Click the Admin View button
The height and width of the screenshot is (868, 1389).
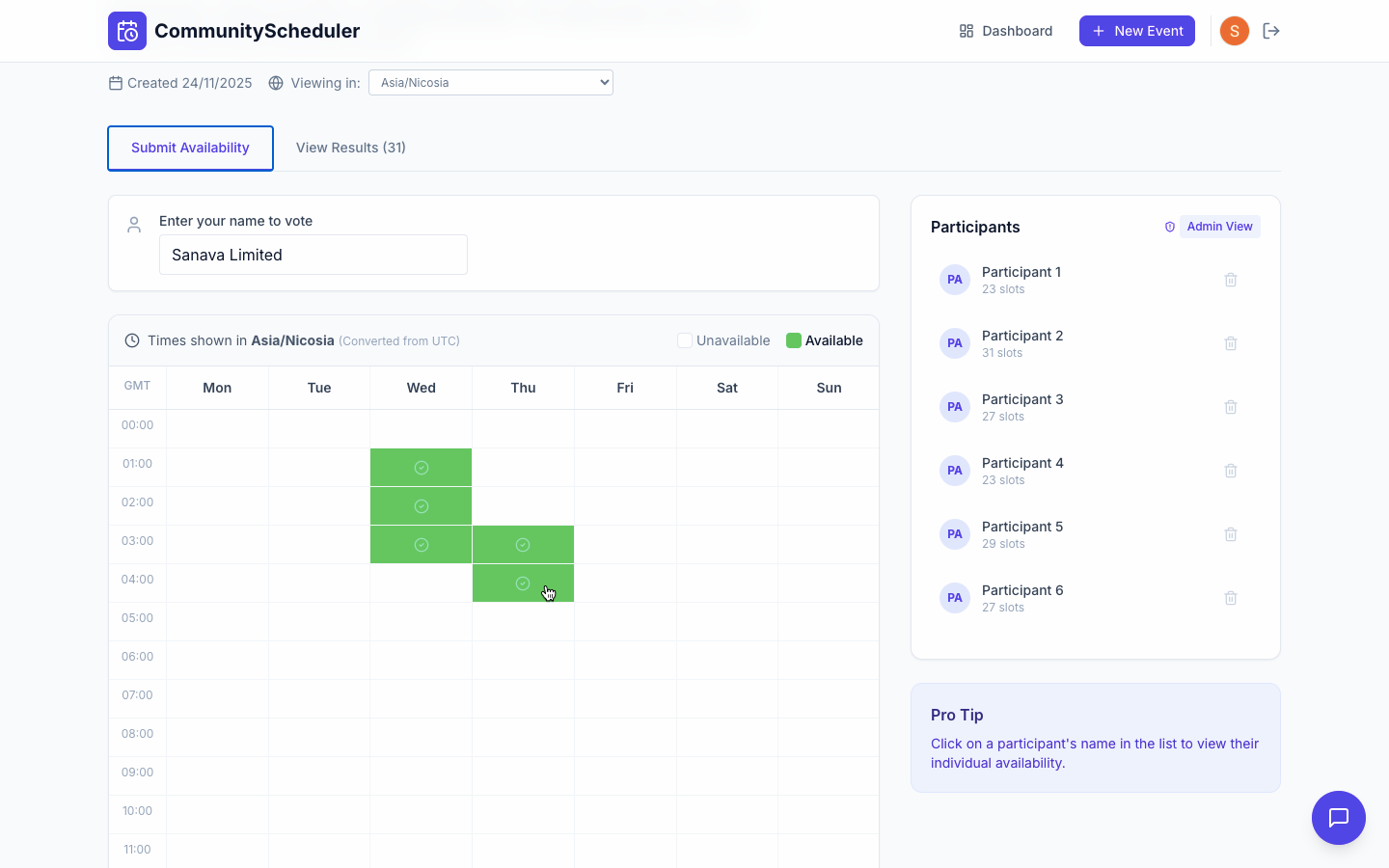[1219, 226]
